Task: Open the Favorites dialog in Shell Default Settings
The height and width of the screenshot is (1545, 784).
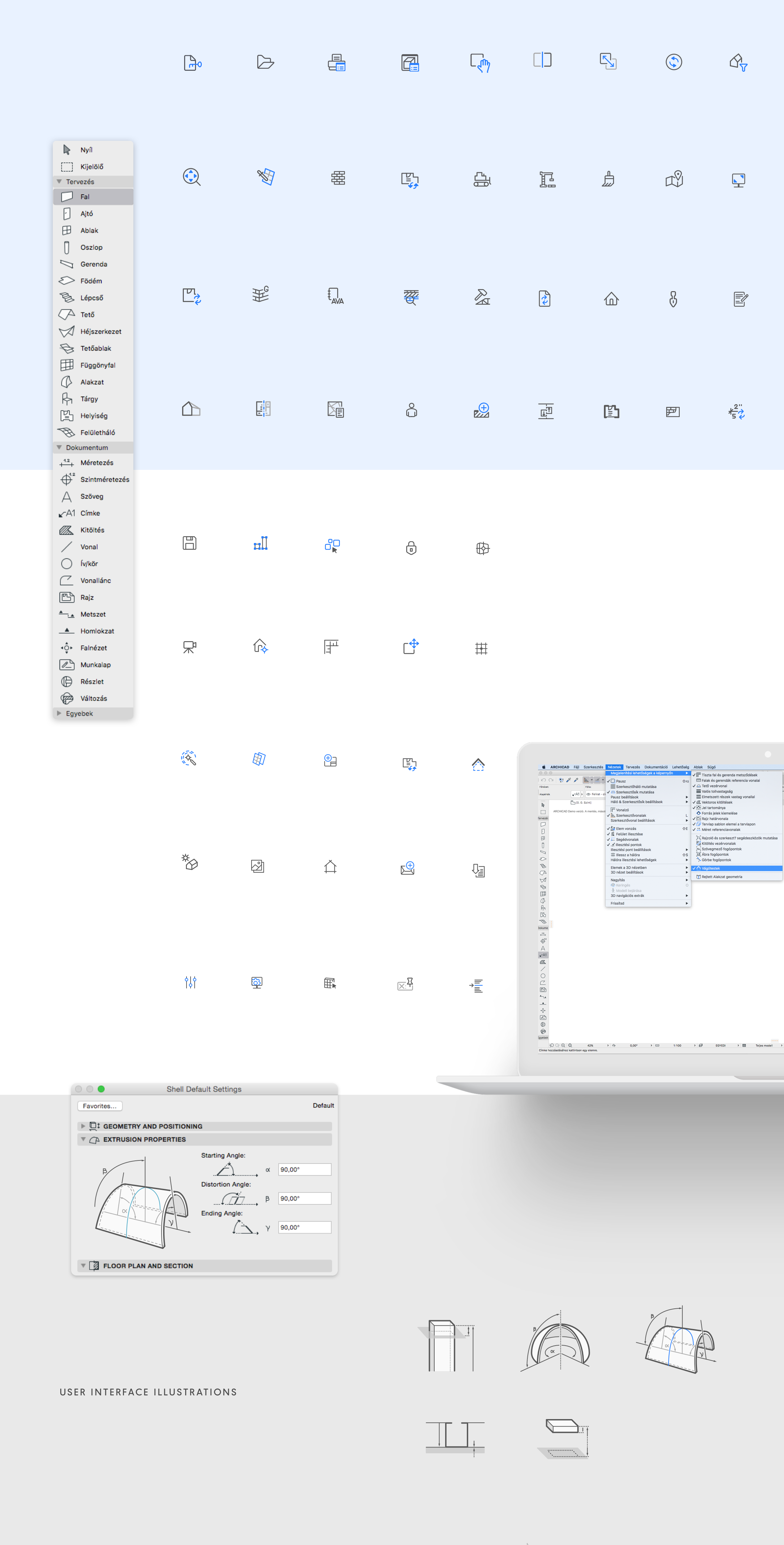Action: [x=100, y=1105]
